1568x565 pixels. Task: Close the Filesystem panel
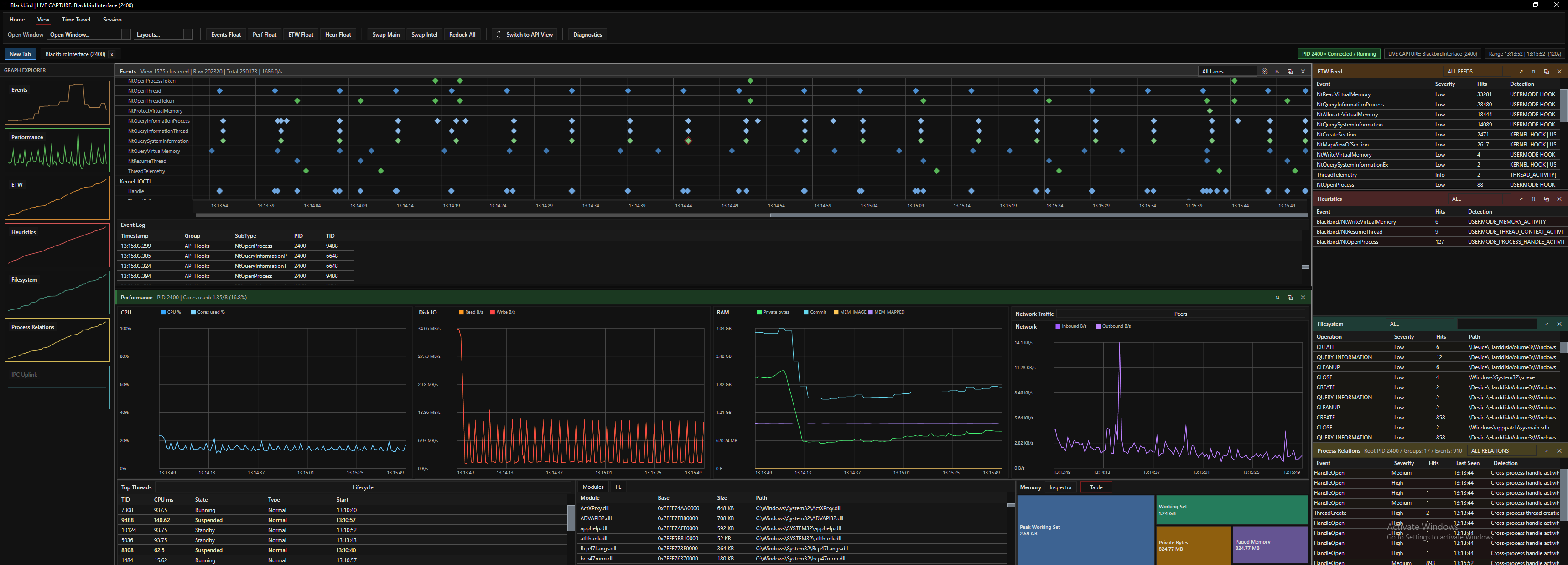click(1559, 324)
